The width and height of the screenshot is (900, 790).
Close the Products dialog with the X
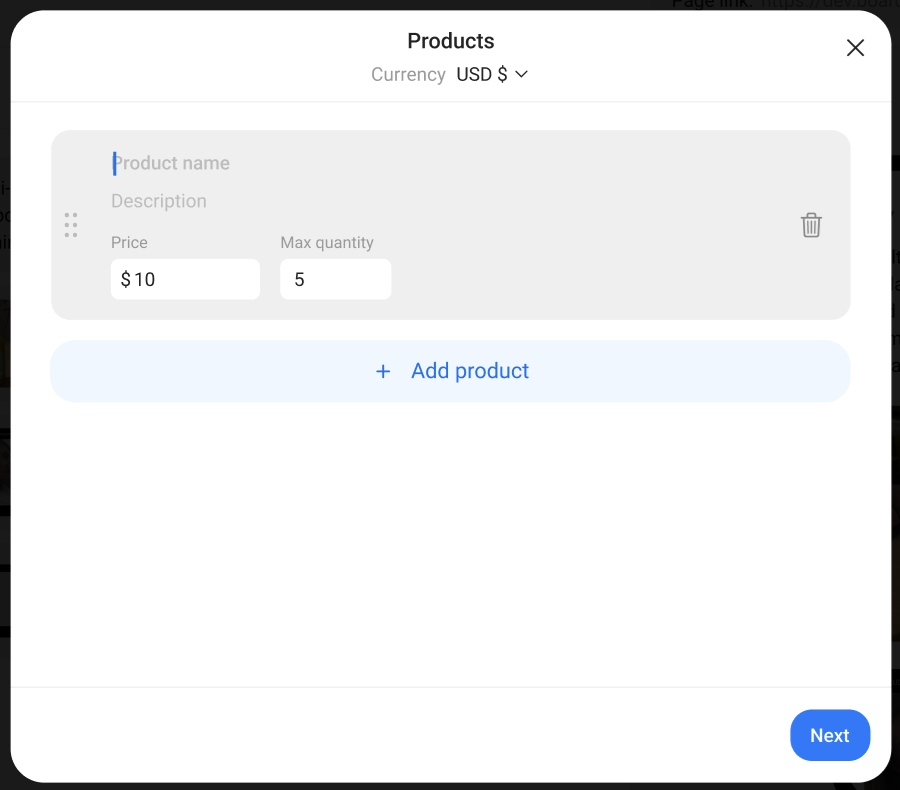[855, 48]
